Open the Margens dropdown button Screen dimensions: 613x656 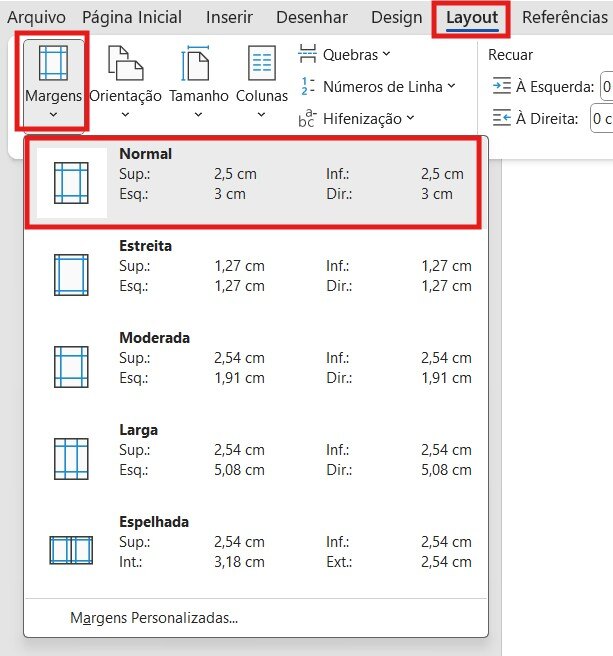tap(52, 82)
